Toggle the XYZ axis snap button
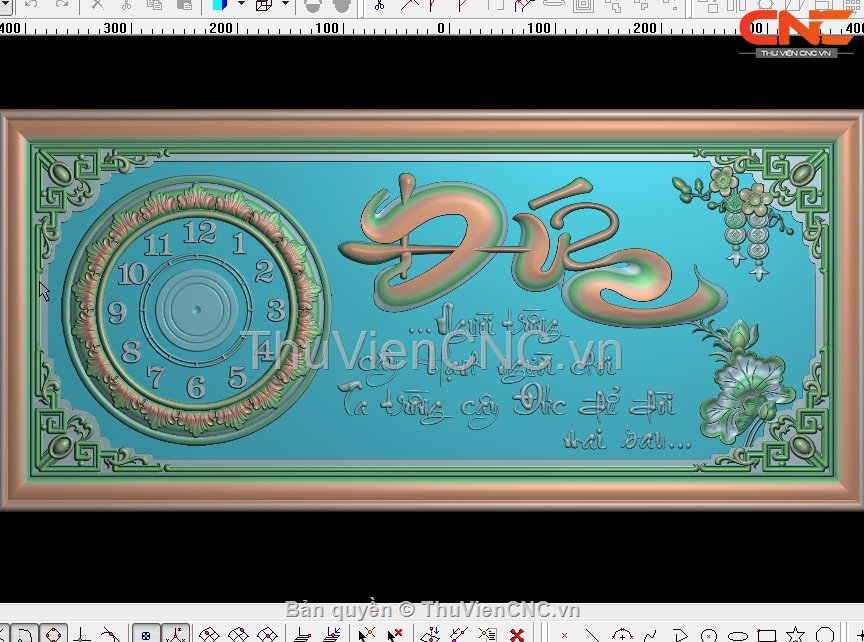The height and width of the screenshot is (642, 864). tap(176, 635)
